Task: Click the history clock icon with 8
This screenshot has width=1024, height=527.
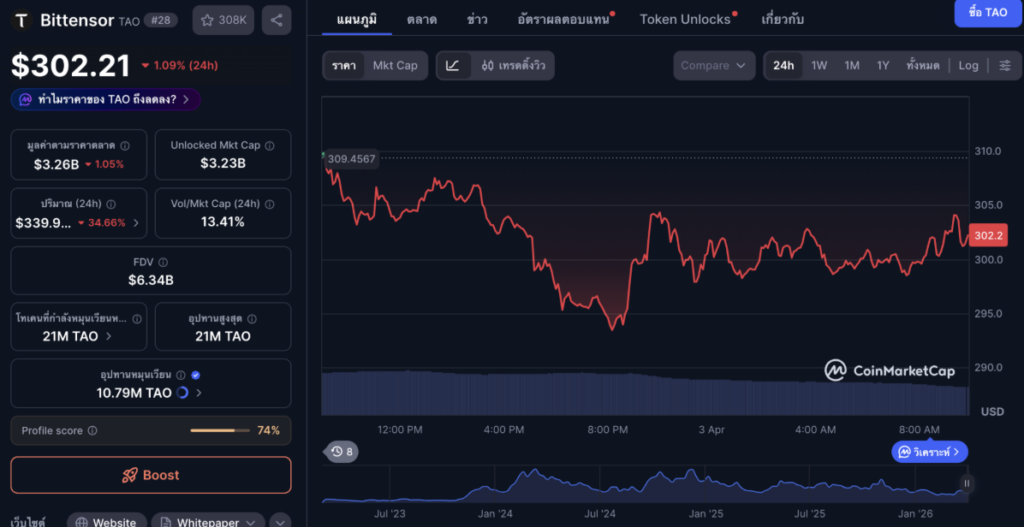Action: point(343,452)
